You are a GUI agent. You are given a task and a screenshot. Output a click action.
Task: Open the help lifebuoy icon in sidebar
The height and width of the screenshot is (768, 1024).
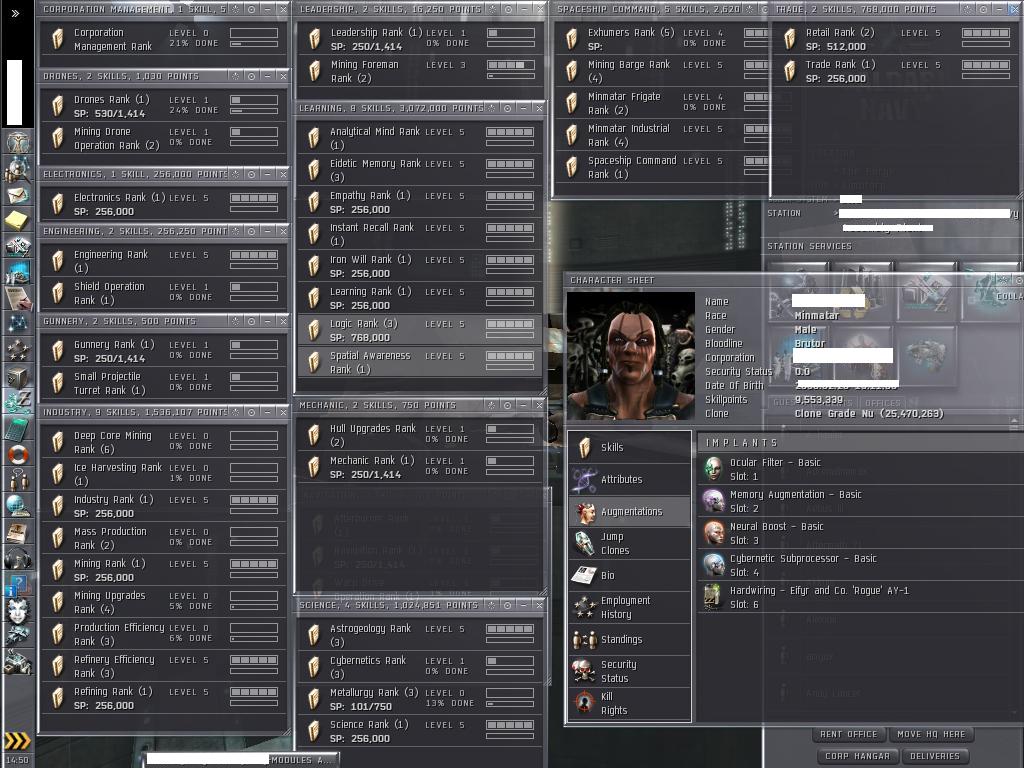pyautogui.click(x=17, y=454)
